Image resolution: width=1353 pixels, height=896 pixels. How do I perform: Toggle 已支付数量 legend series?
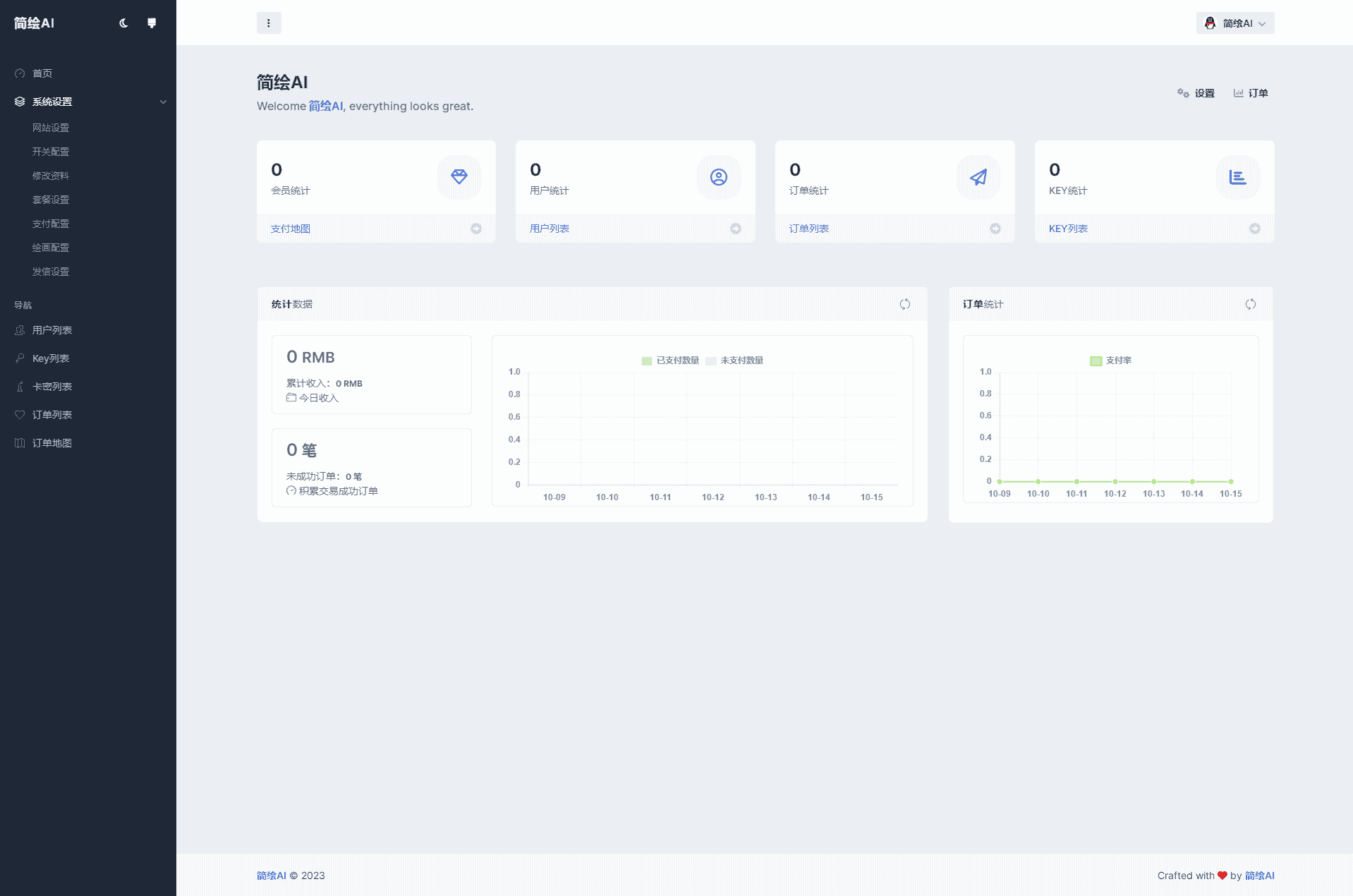670,361
